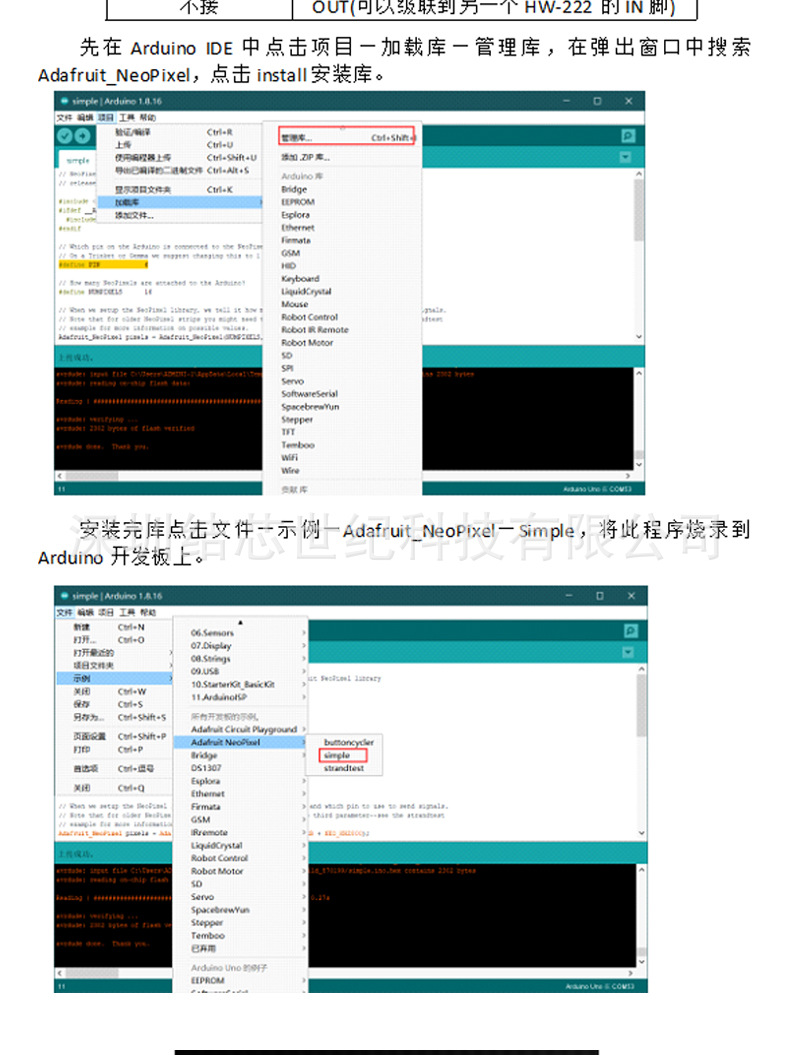Expand Adafruit Circuit Playground examples submenu
Viewport: 790px width, 1055px height.
(240, 729)
